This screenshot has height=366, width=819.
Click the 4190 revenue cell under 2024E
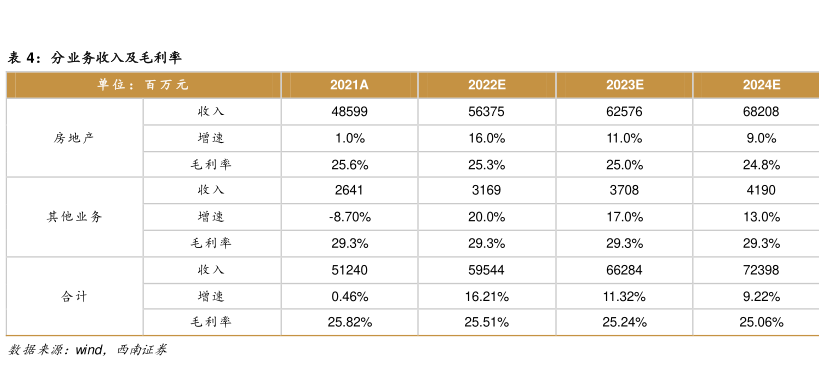point(762,190)
